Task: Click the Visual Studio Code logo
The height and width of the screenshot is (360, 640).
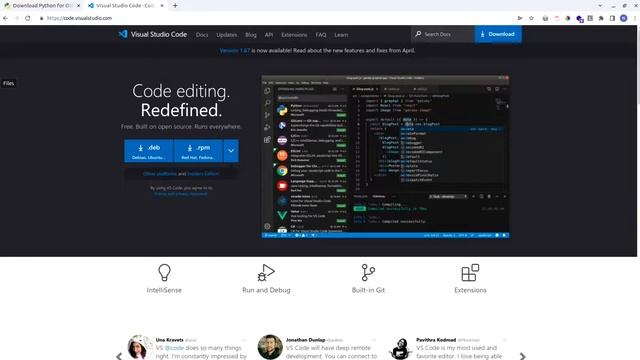Action: point(153,34)
